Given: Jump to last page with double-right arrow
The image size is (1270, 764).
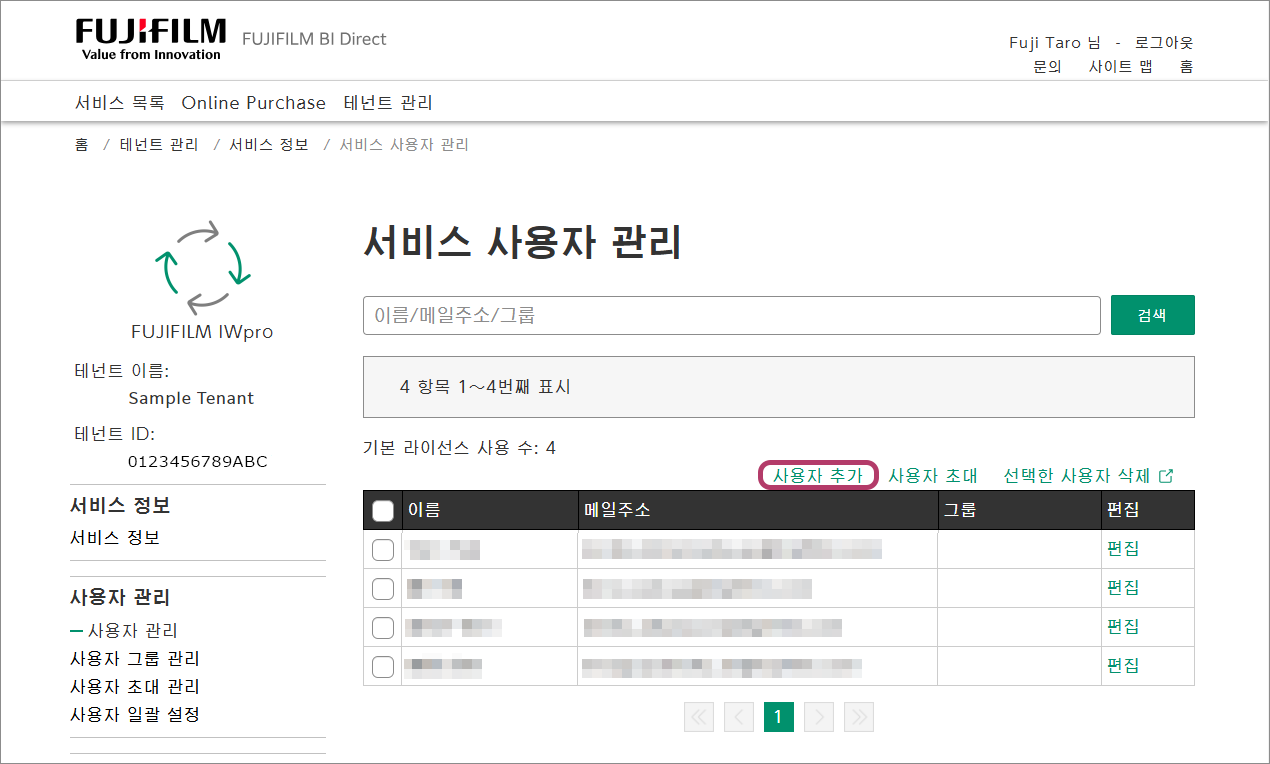Looking at the screenshot, I should click(859, 716).
